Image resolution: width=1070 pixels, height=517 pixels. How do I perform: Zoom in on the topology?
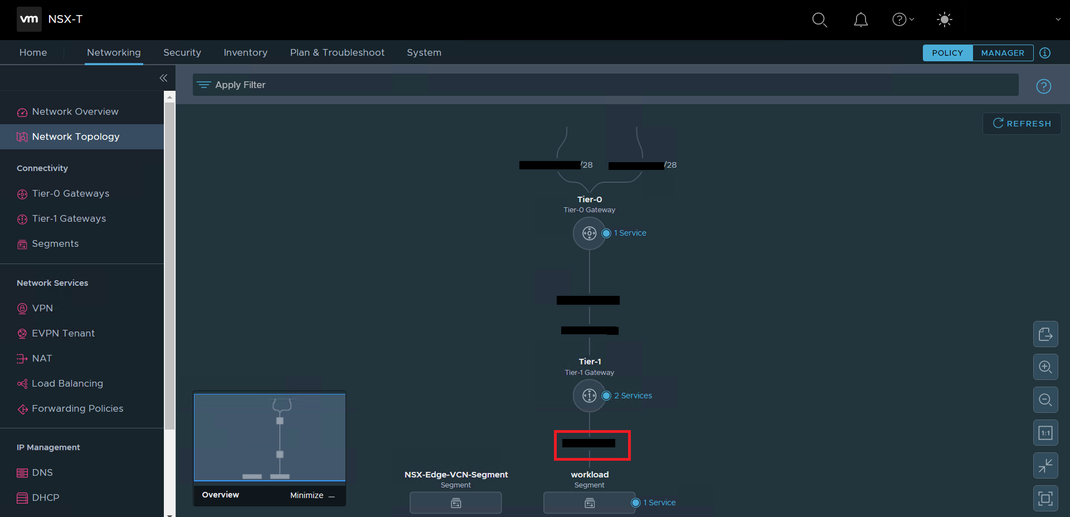pos(1045,367)
